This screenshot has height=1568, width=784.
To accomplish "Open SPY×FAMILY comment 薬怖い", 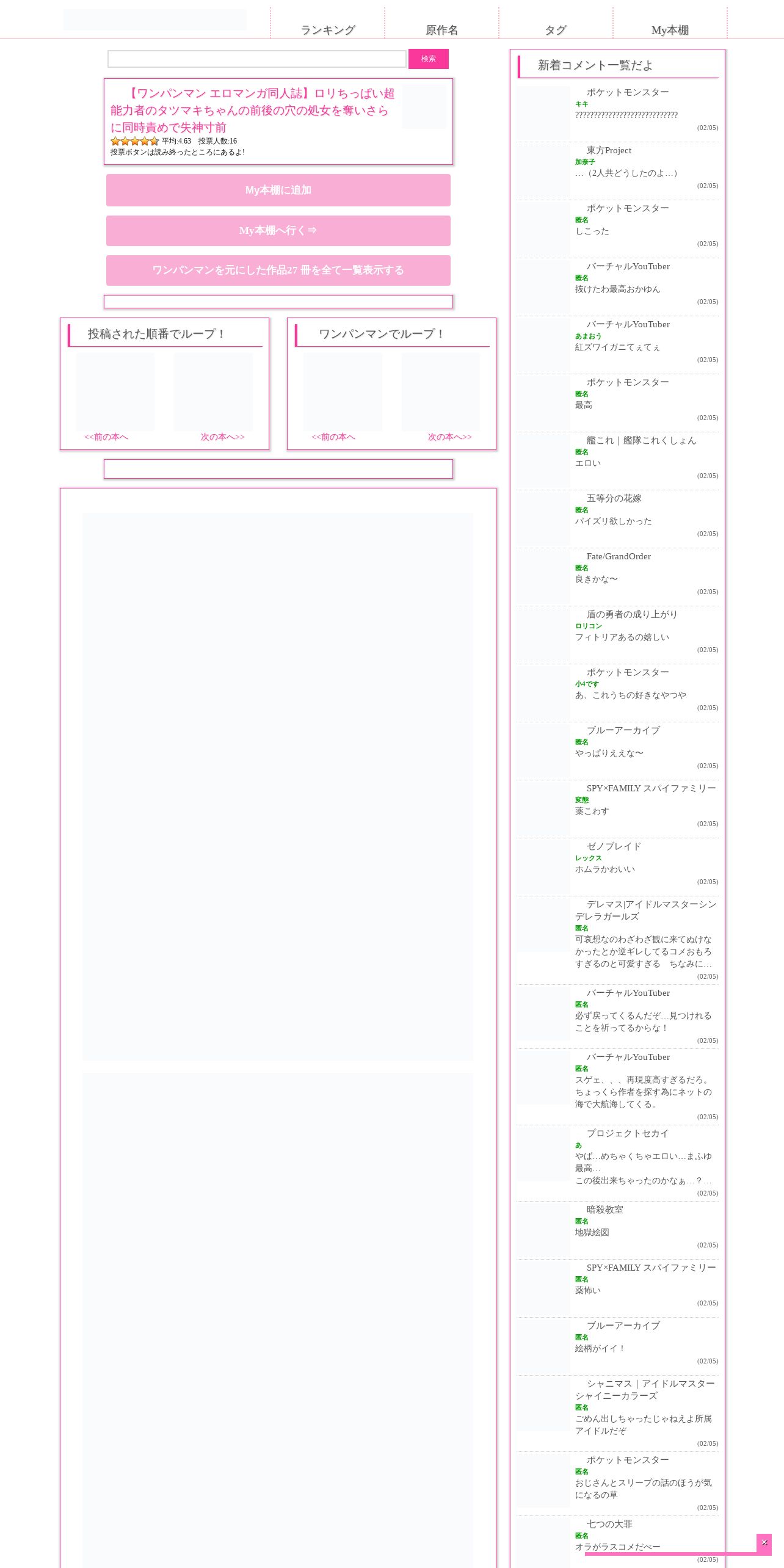I will (617, 1288).
